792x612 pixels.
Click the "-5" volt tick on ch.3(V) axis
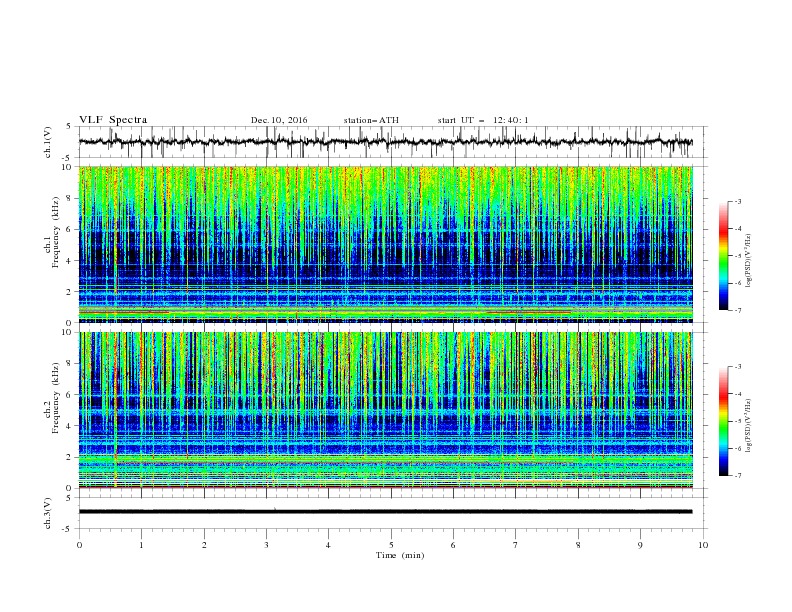pos(68,529)
